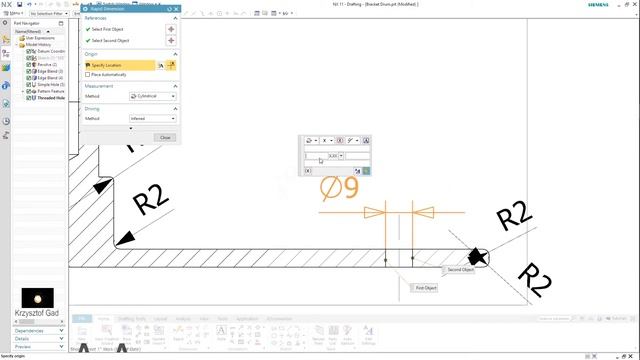Viewport: 640px width, 360px height.
Task: Click the bottom-left (x) icon in floating toolbar
Action: click(308, 171)
